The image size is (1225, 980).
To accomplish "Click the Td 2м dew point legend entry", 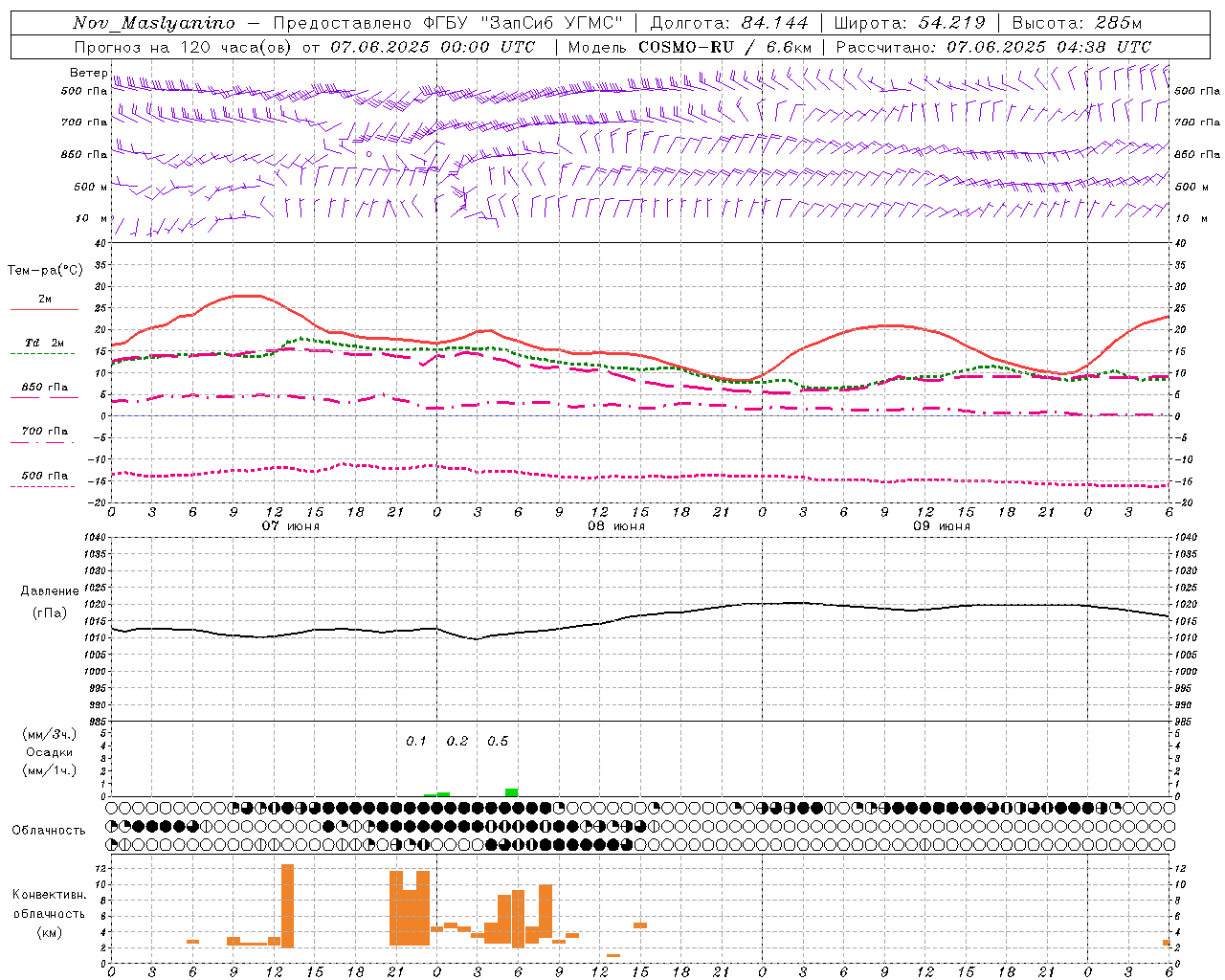I will point(45,343).
